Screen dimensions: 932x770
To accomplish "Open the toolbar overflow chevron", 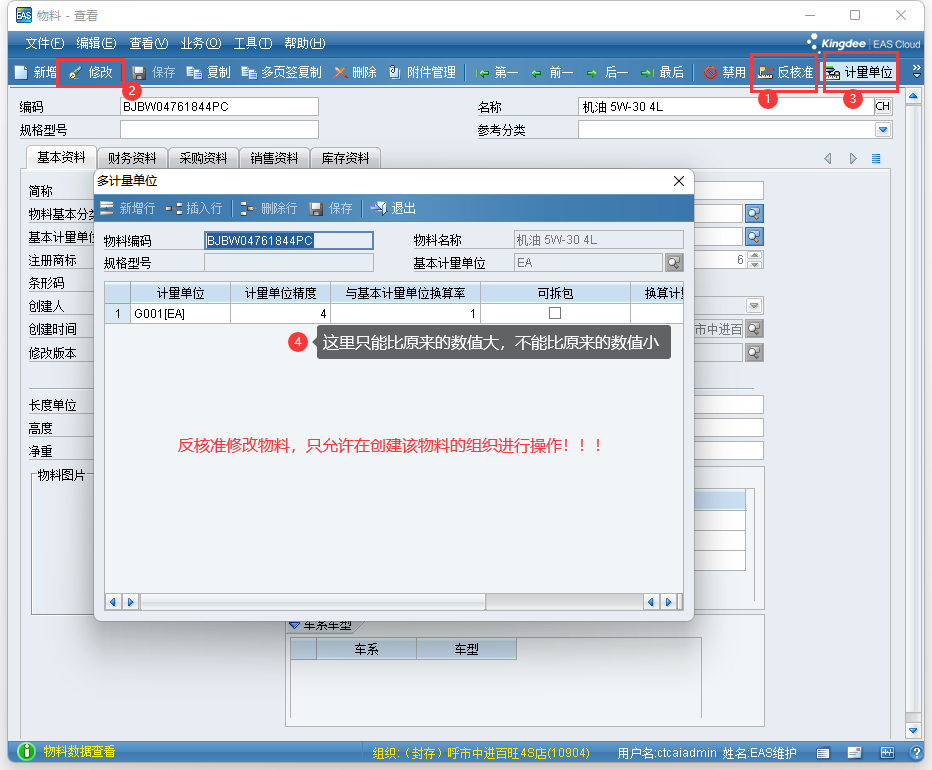I will coord(917,72).
